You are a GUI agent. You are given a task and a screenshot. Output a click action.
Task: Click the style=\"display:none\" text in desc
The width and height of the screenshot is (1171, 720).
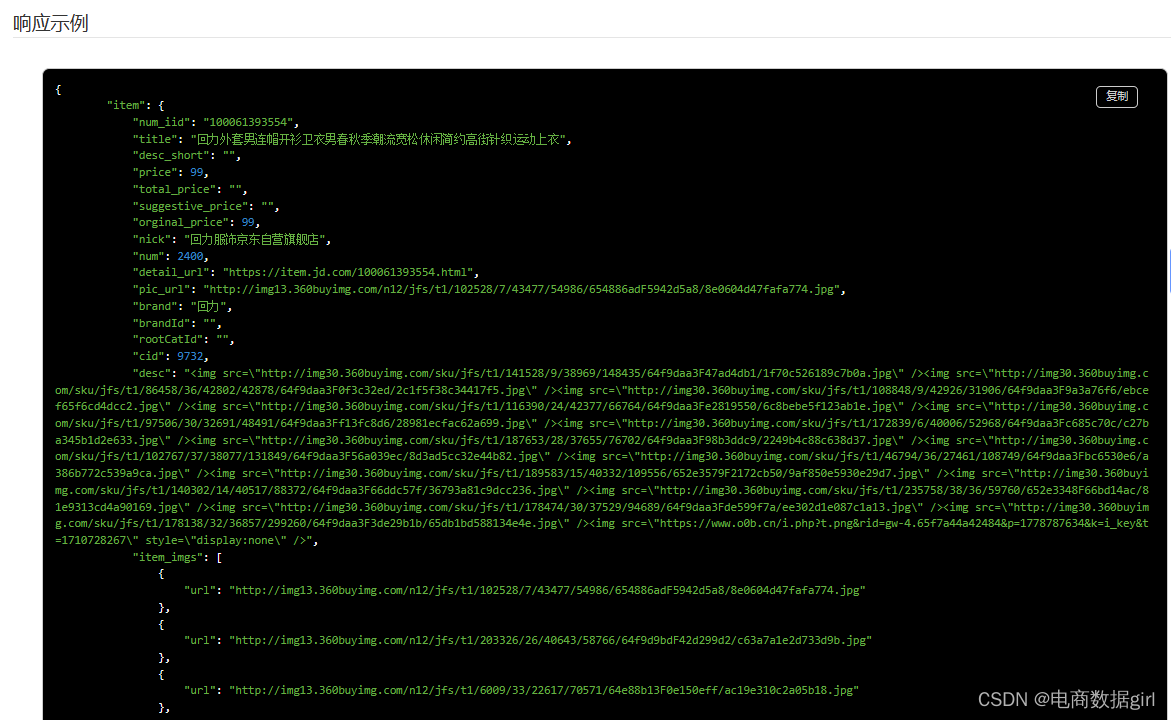click(x=217, y=540)
